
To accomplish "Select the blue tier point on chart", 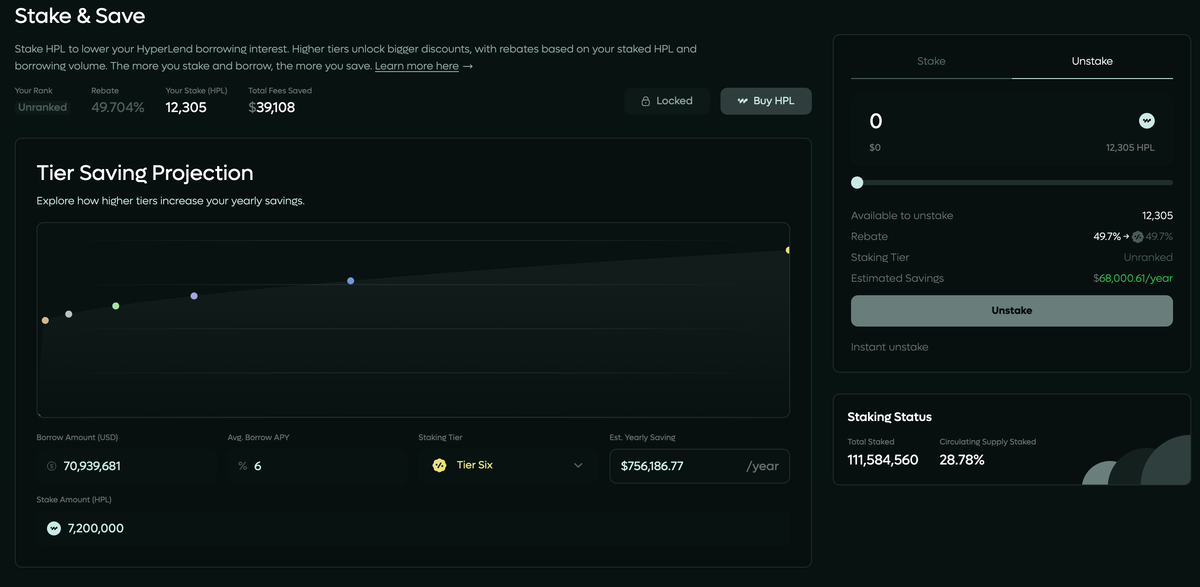I will (351, 281).
